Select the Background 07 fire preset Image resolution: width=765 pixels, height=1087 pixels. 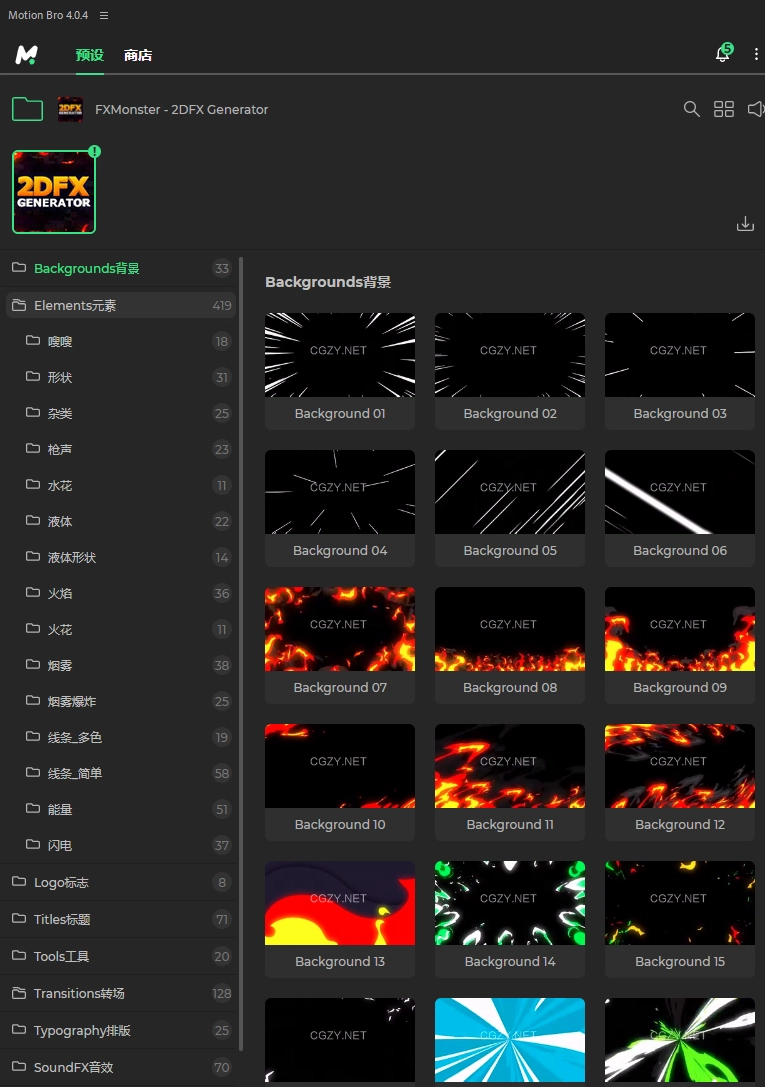point(340,645)
